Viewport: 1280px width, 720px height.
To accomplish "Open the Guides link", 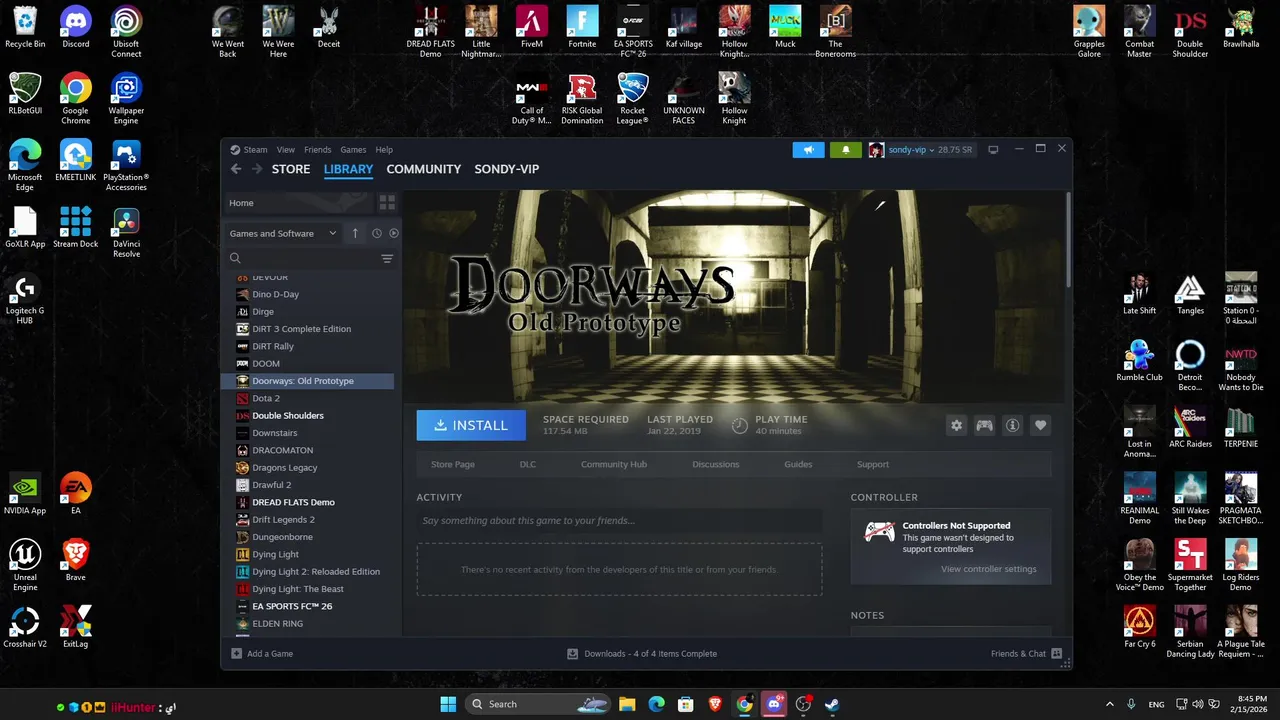I will coord(798,464).
